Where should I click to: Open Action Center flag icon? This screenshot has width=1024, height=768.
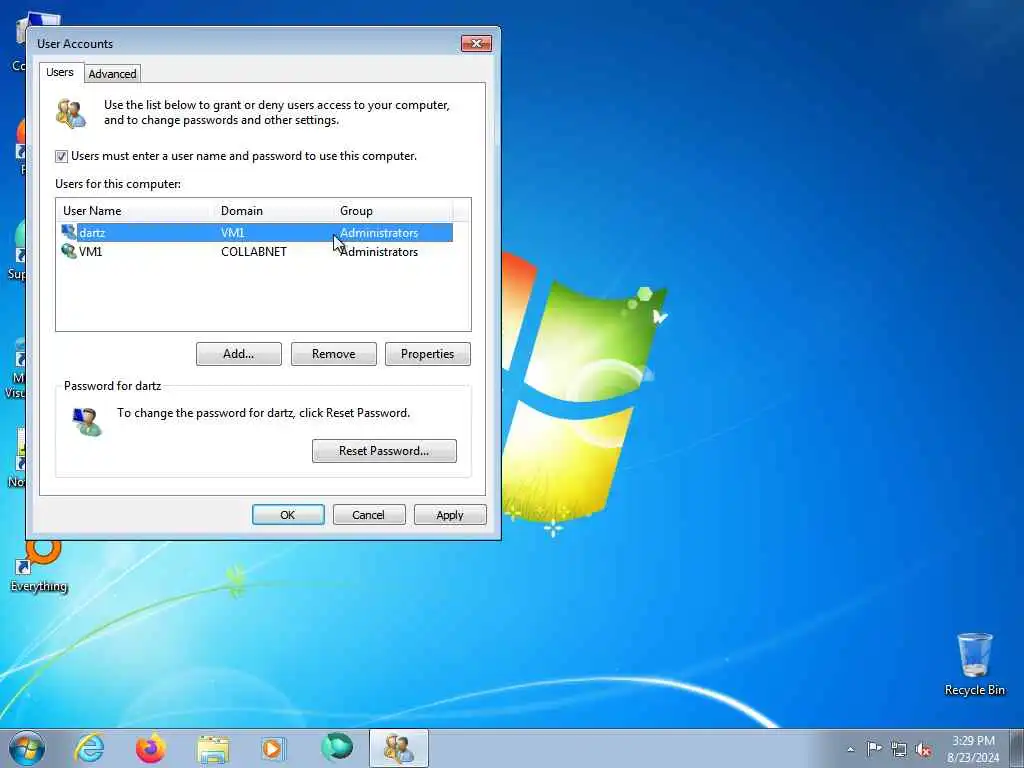click(x=874, y=748)
